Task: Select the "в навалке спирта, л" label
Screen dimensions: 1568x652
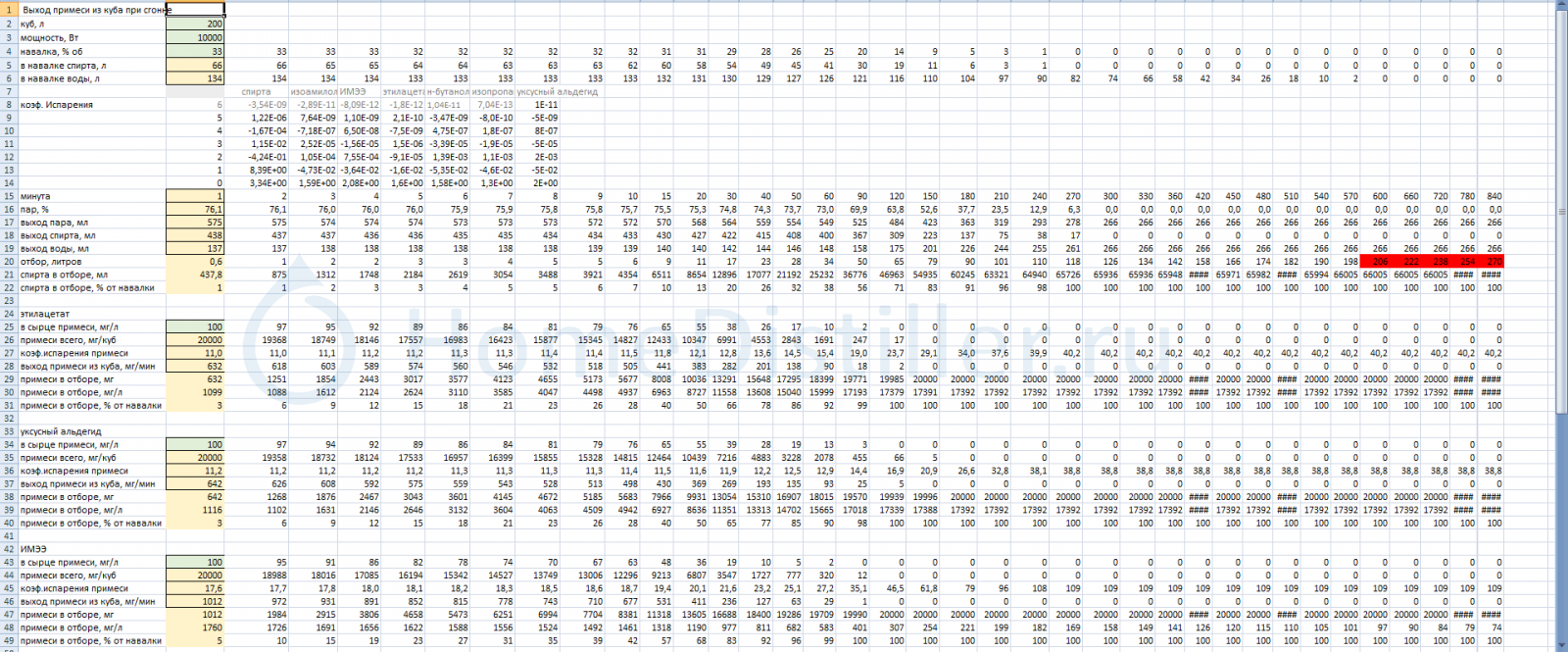Action: (92, 65)
